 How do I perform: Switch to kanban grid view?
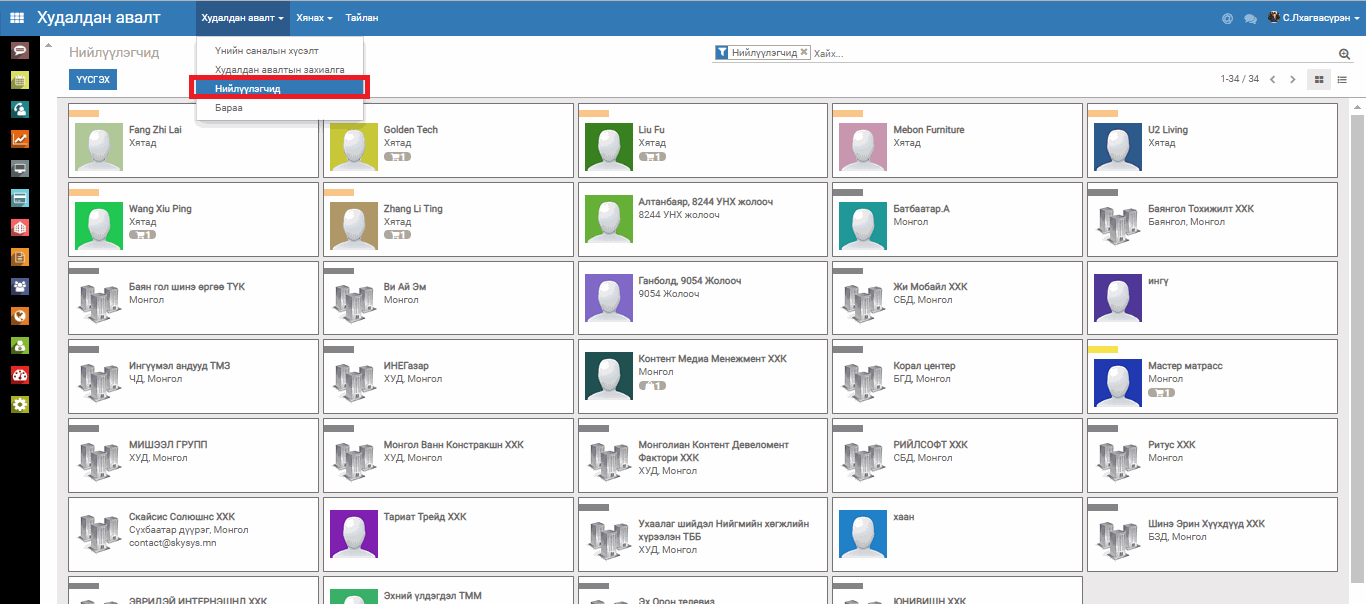1318,80
